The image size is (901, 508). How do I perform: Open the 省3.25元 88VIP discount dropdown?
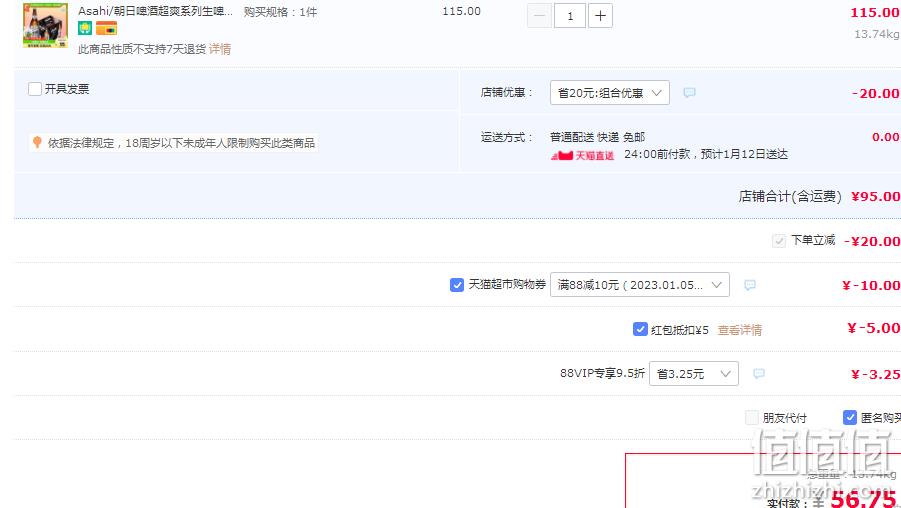(x=694, y=374)
